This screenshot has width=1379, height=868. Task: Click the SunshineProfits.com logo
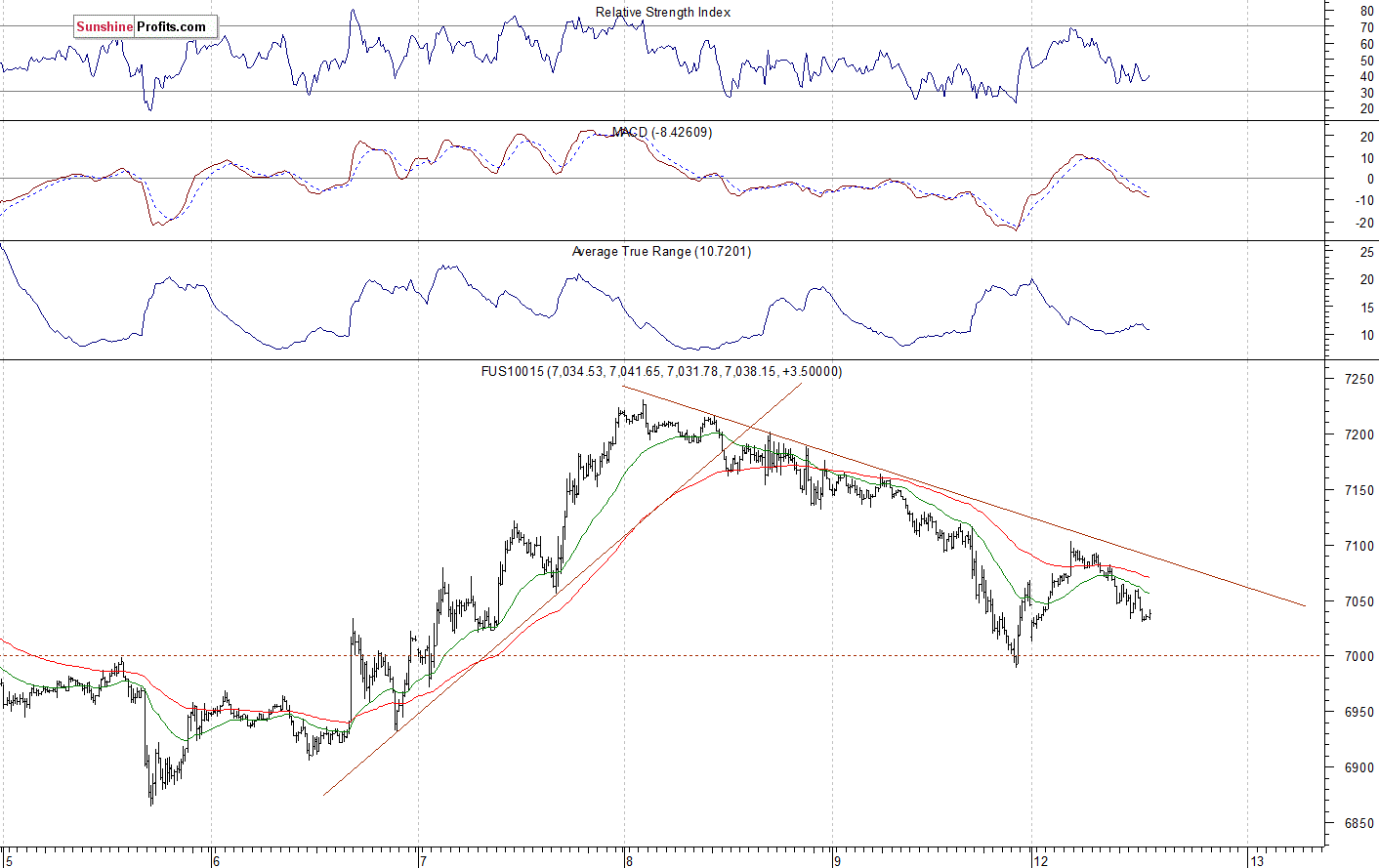point(146,26)
